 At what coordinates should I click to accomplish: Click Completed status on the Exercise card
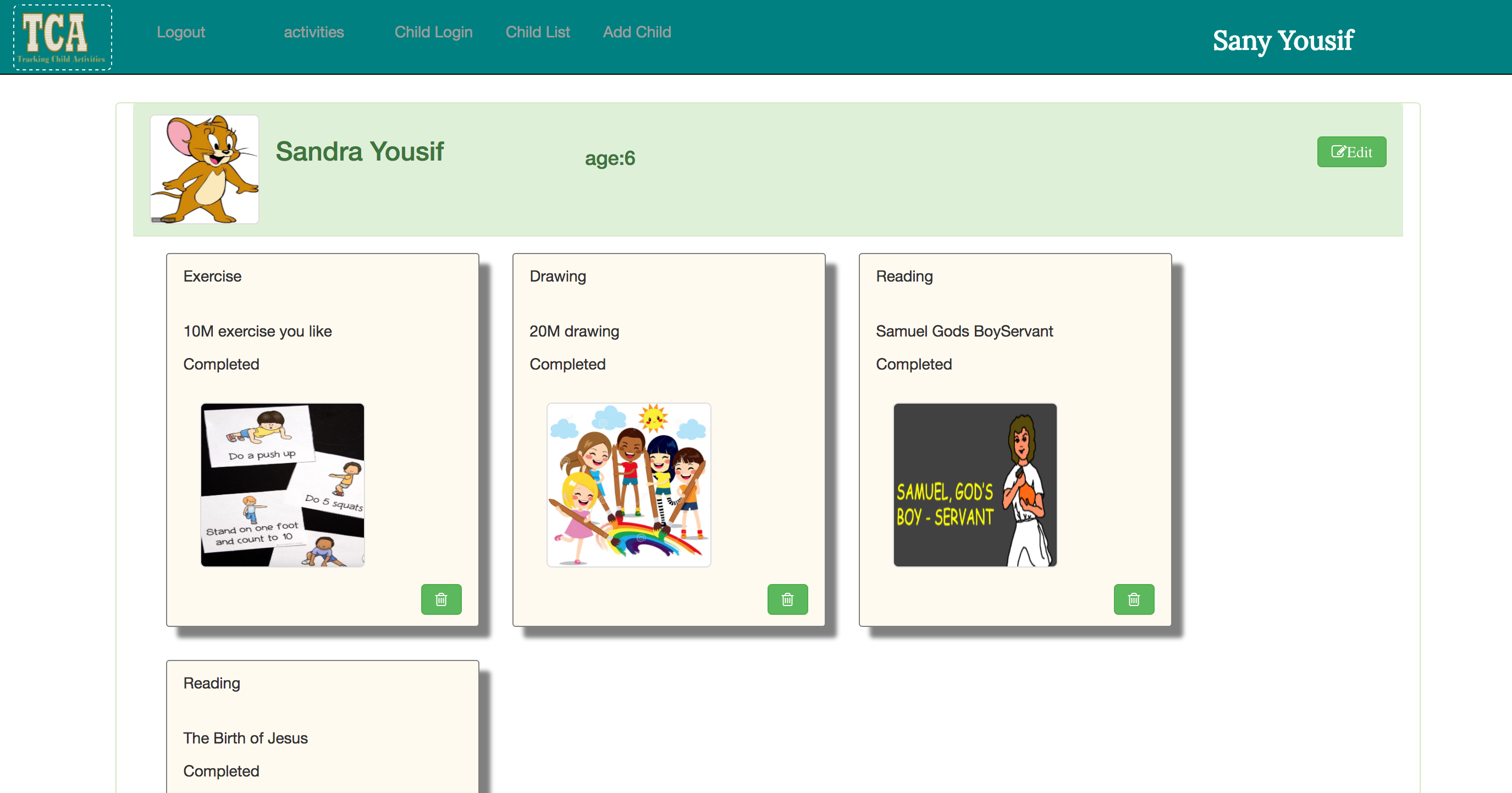pos(221,364)
